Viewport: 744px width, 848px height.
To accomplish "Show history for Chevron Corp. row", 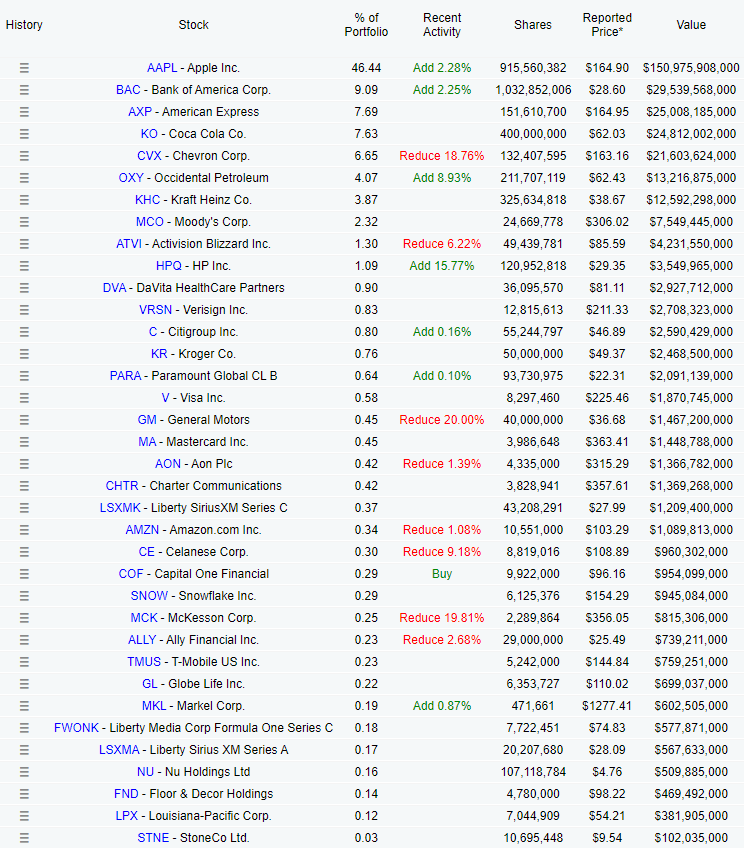I will (x=24, y=156).
